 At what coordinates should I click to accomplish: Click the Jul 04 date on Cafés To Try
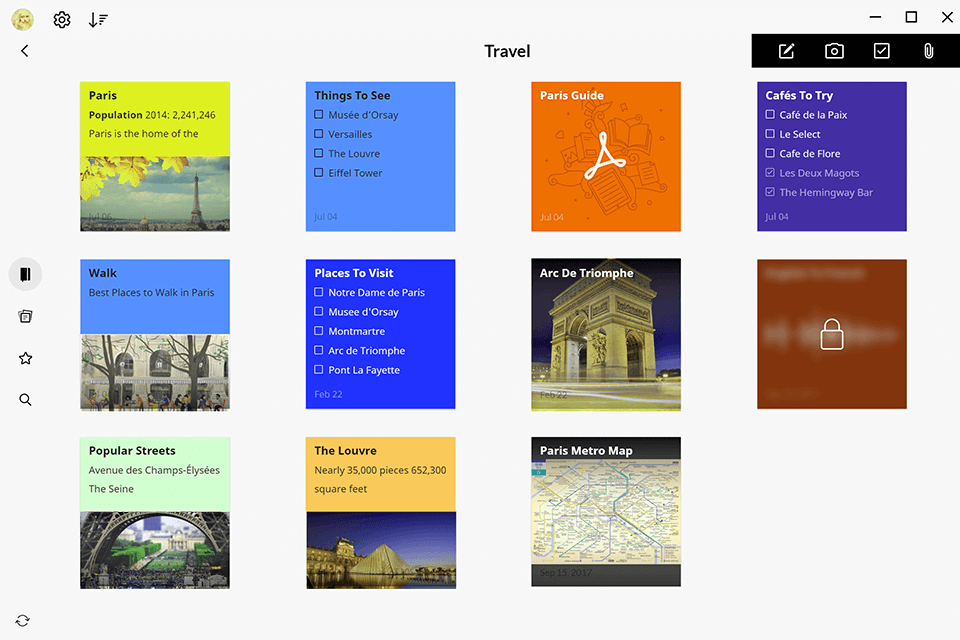[x=776, y=217]
